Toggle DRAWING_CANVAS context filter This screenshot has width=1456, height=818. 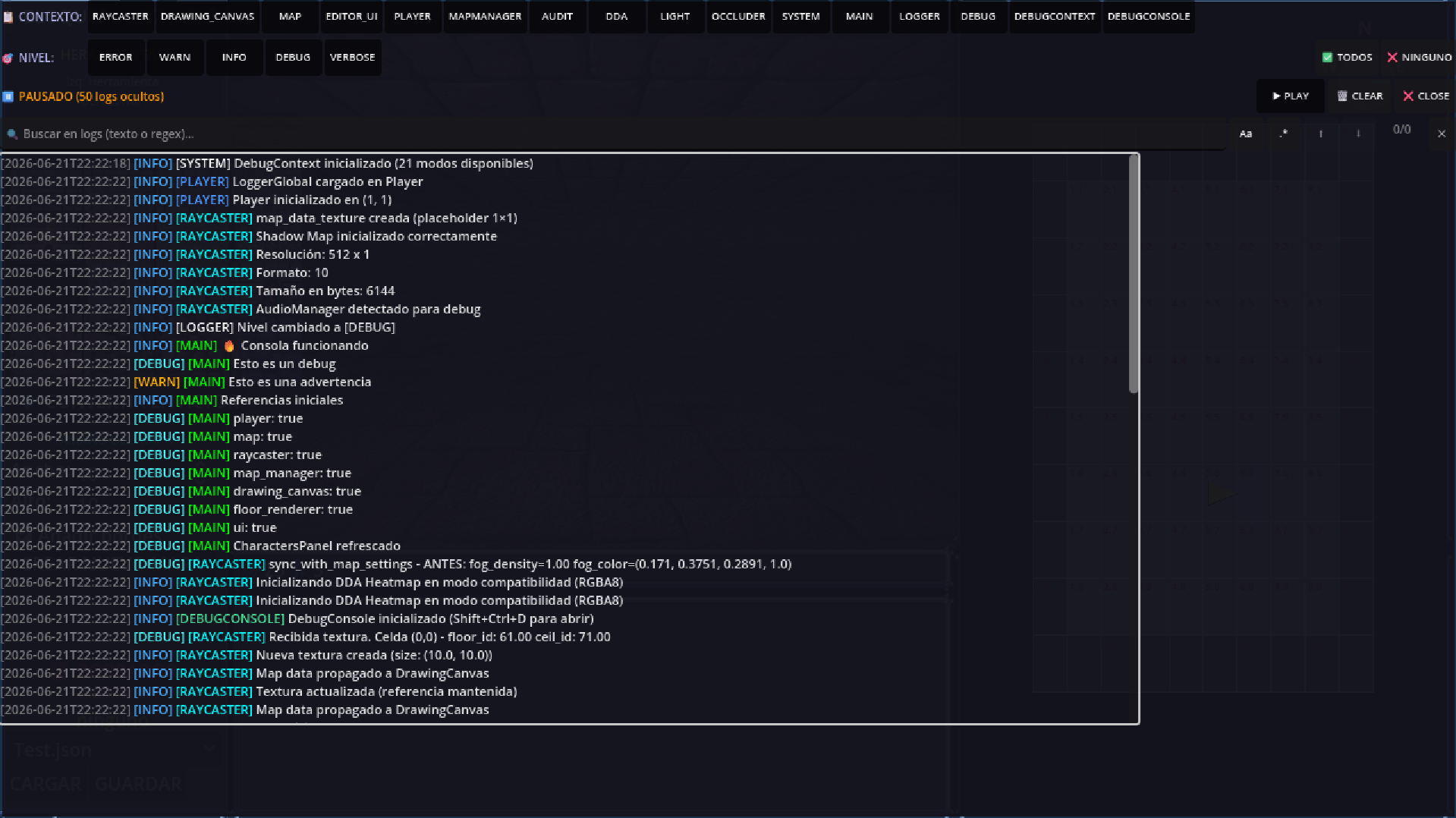point(208,17)
